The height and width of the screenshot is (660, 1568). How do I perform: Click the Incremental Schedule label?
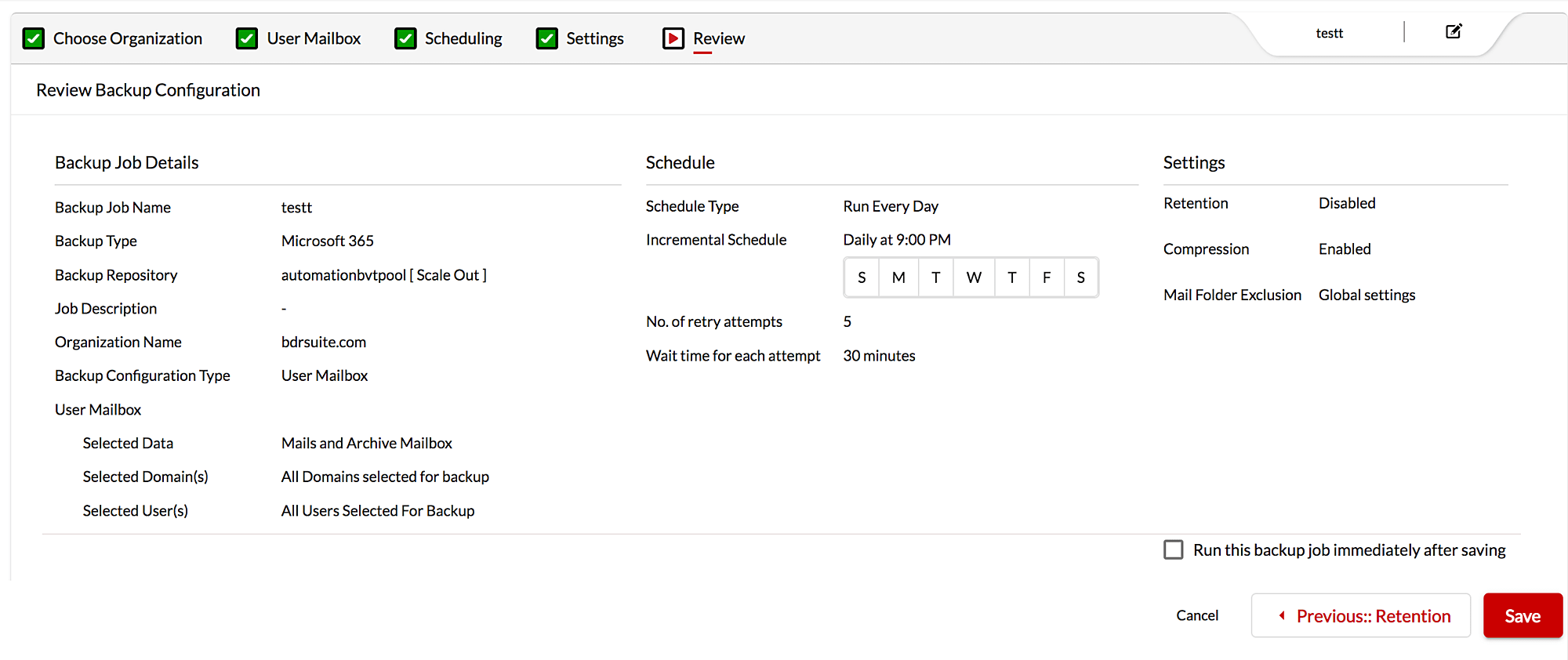[716, 240]
